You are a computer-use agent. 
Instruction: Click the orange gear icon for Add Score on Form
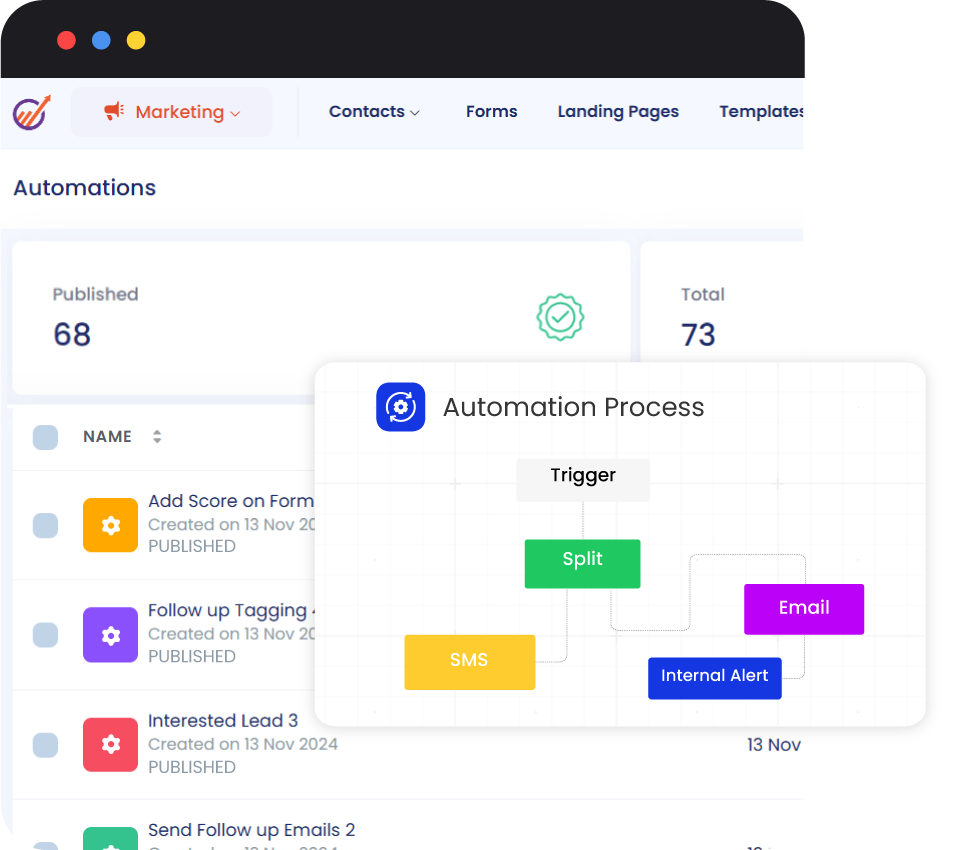(110, 525)
